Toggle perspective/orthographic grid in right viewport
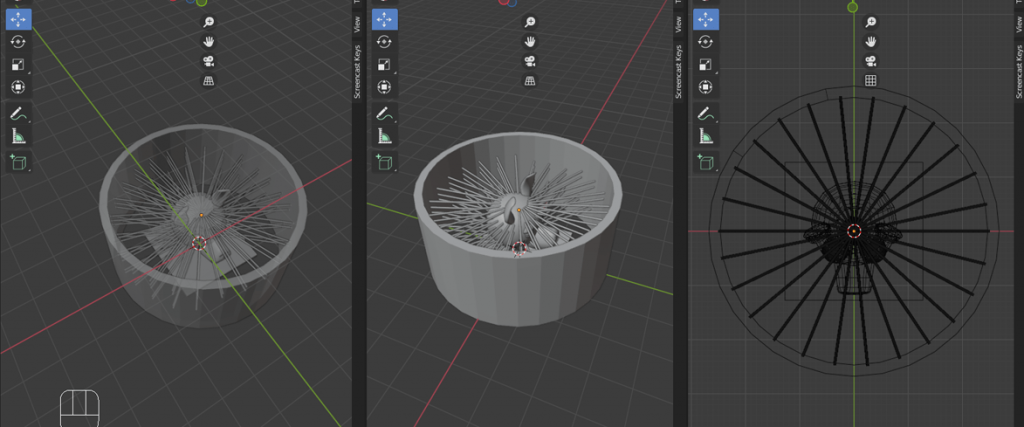 tap(871, 81)
